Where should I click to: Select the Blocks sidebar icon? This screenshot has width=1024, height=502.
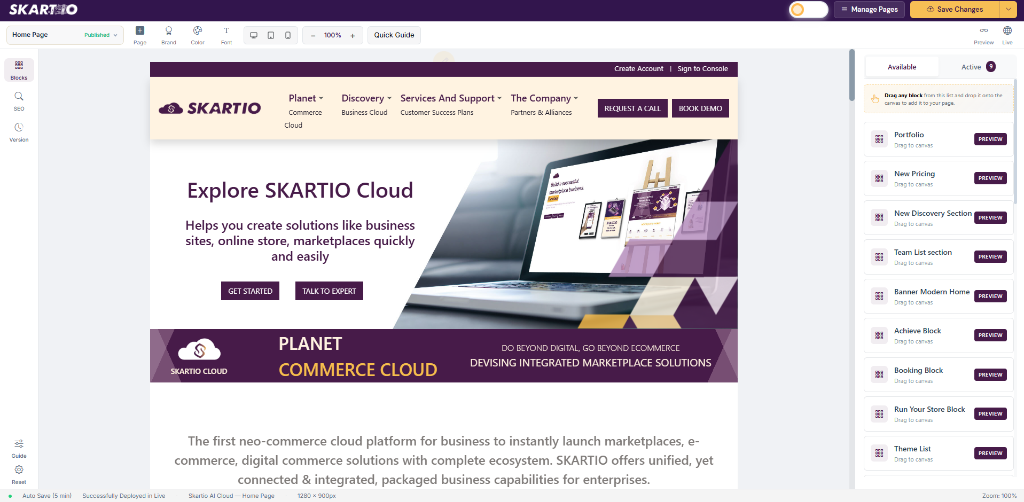point(19,70)
